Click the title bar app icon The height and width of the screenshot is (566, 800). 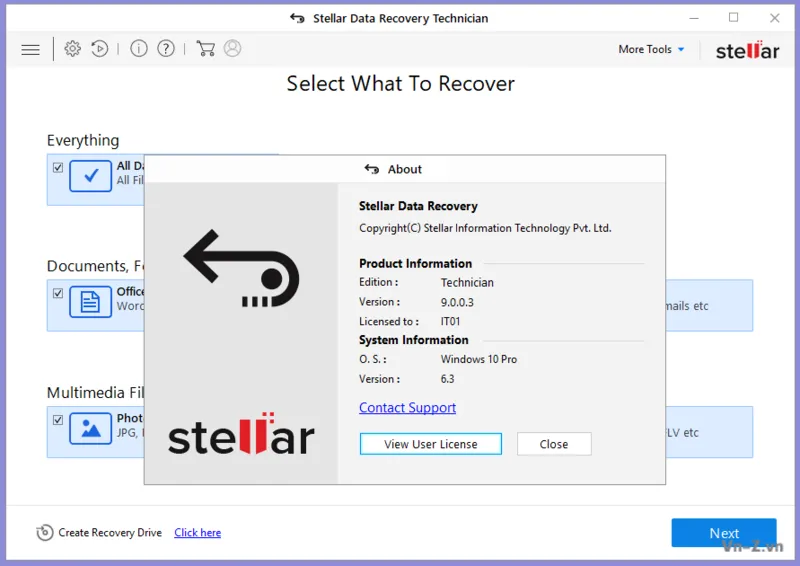click(297, 18)
